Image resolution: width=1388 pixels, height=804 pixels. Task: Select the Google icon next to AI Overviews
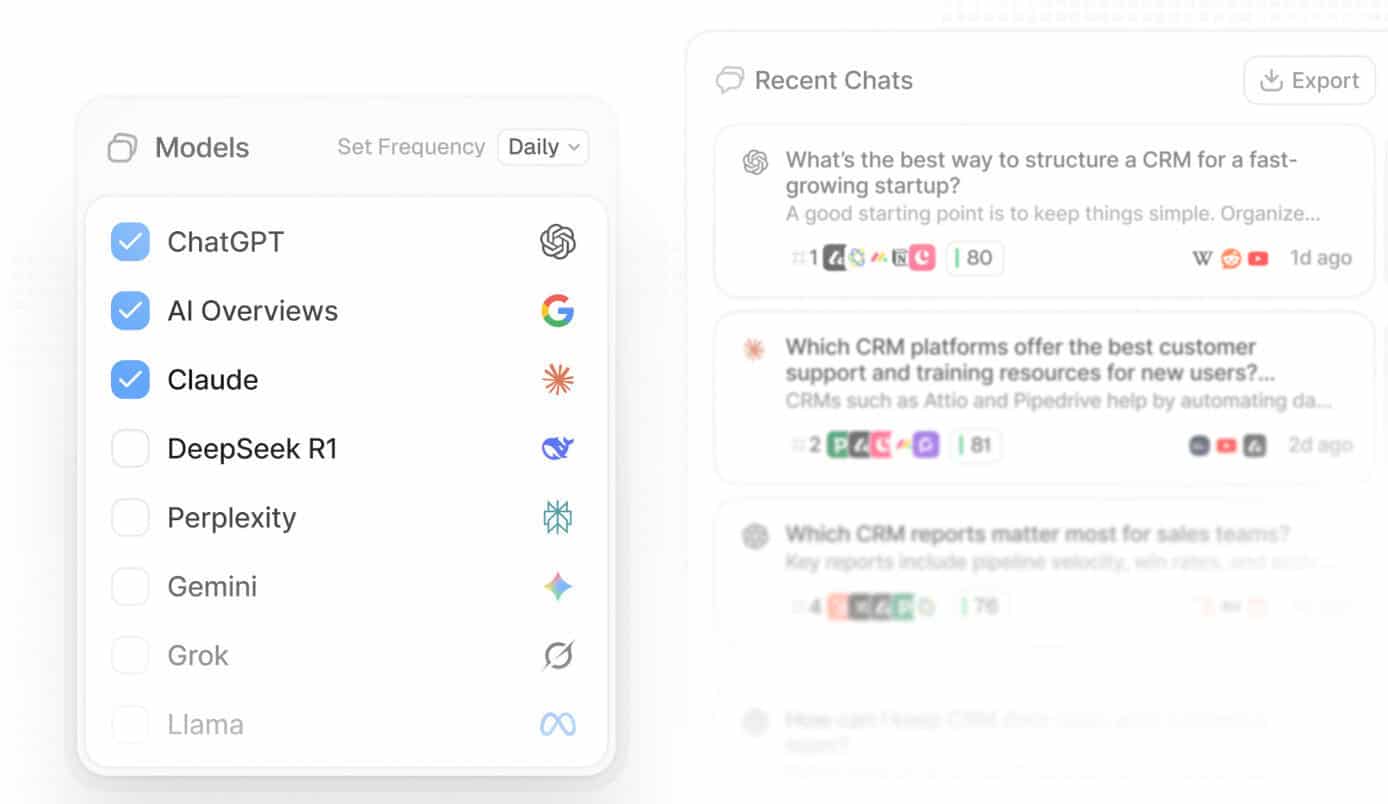(x=558, y=310)
